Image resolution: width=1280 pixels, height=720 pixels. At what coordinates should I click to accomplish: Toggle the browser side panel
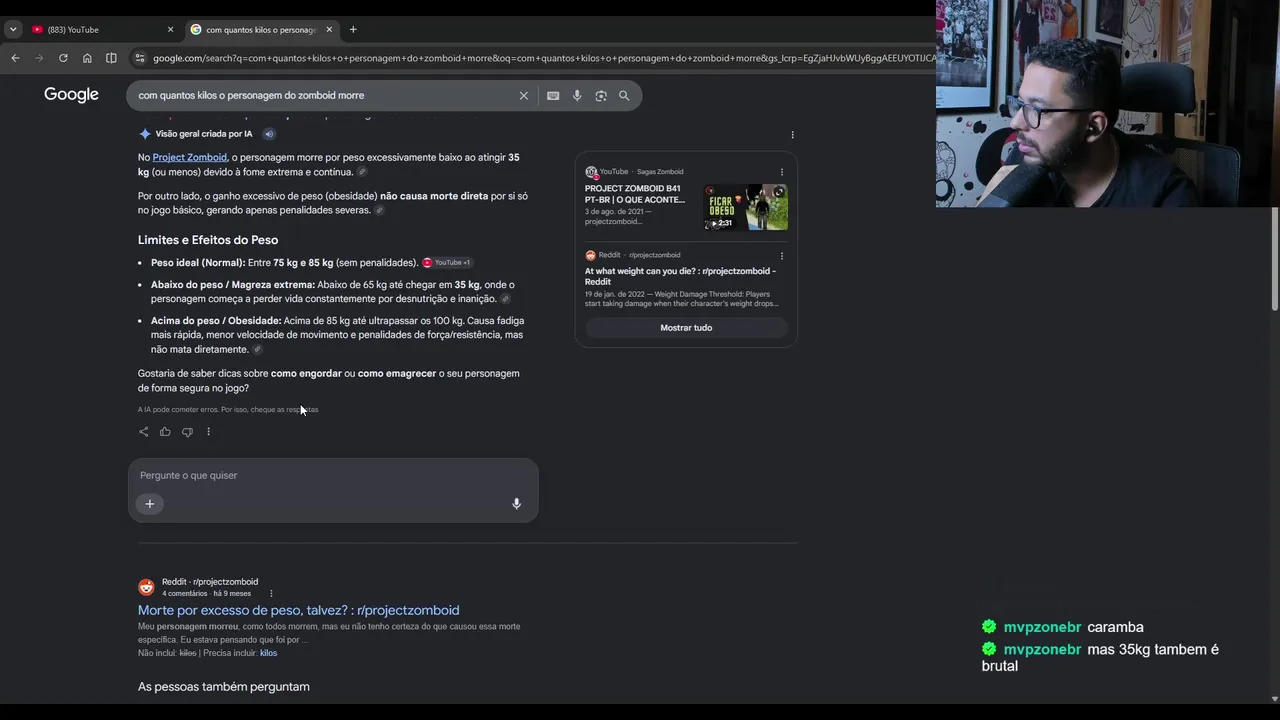click(111, 58)
